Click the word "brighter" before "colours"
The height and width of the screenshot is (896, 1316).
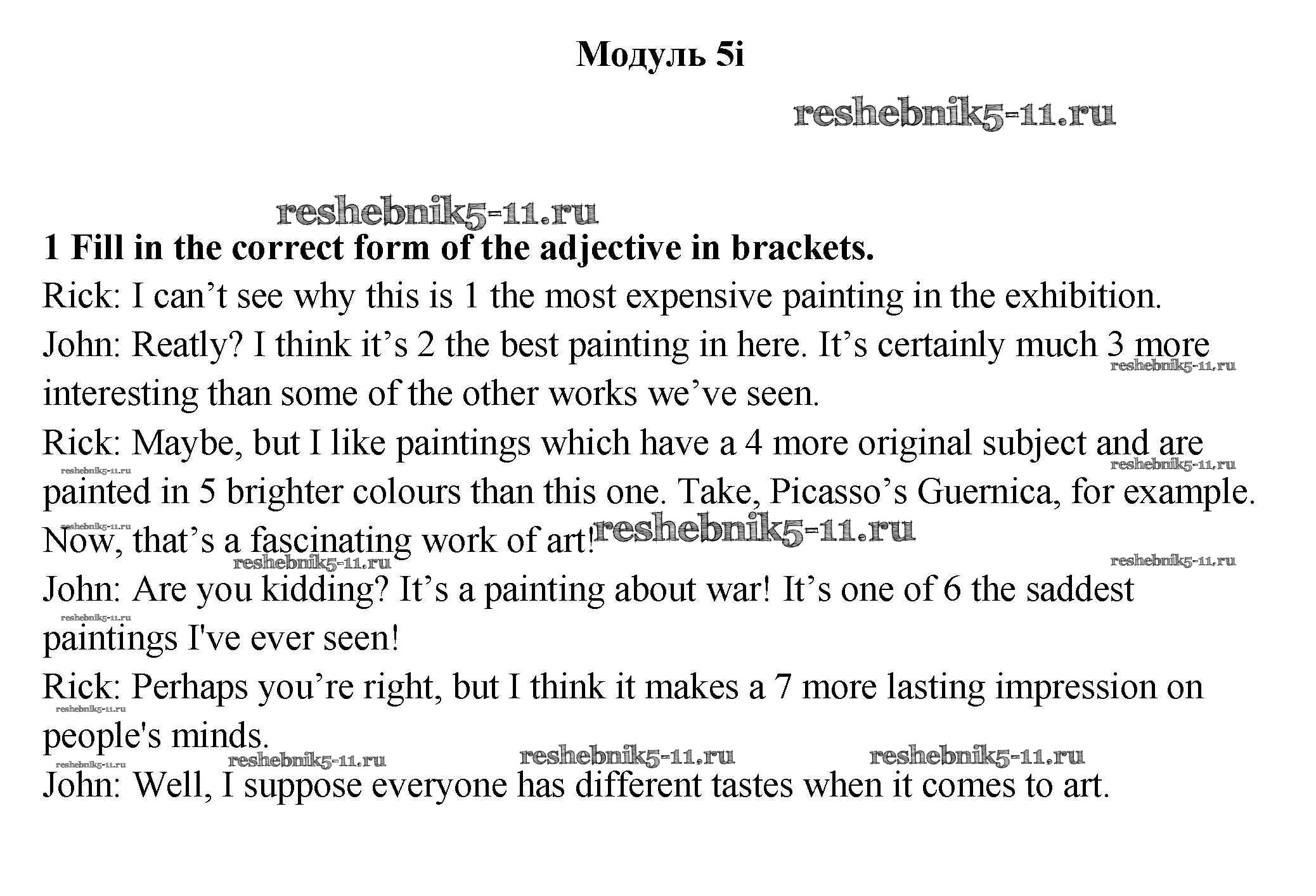(284, 492)
